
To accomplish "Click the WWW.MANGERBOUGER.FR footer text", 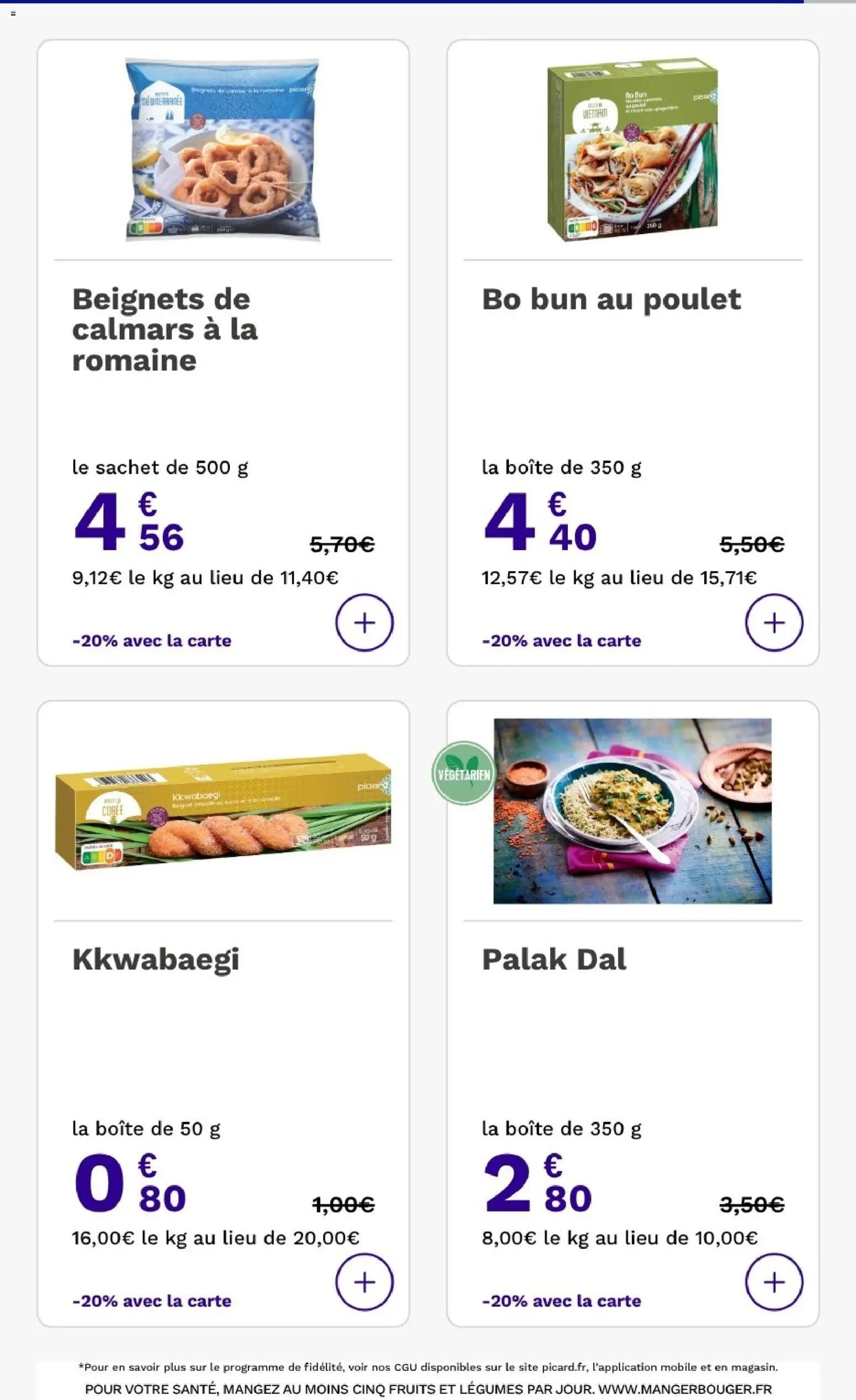I will tap(685, 1389).
